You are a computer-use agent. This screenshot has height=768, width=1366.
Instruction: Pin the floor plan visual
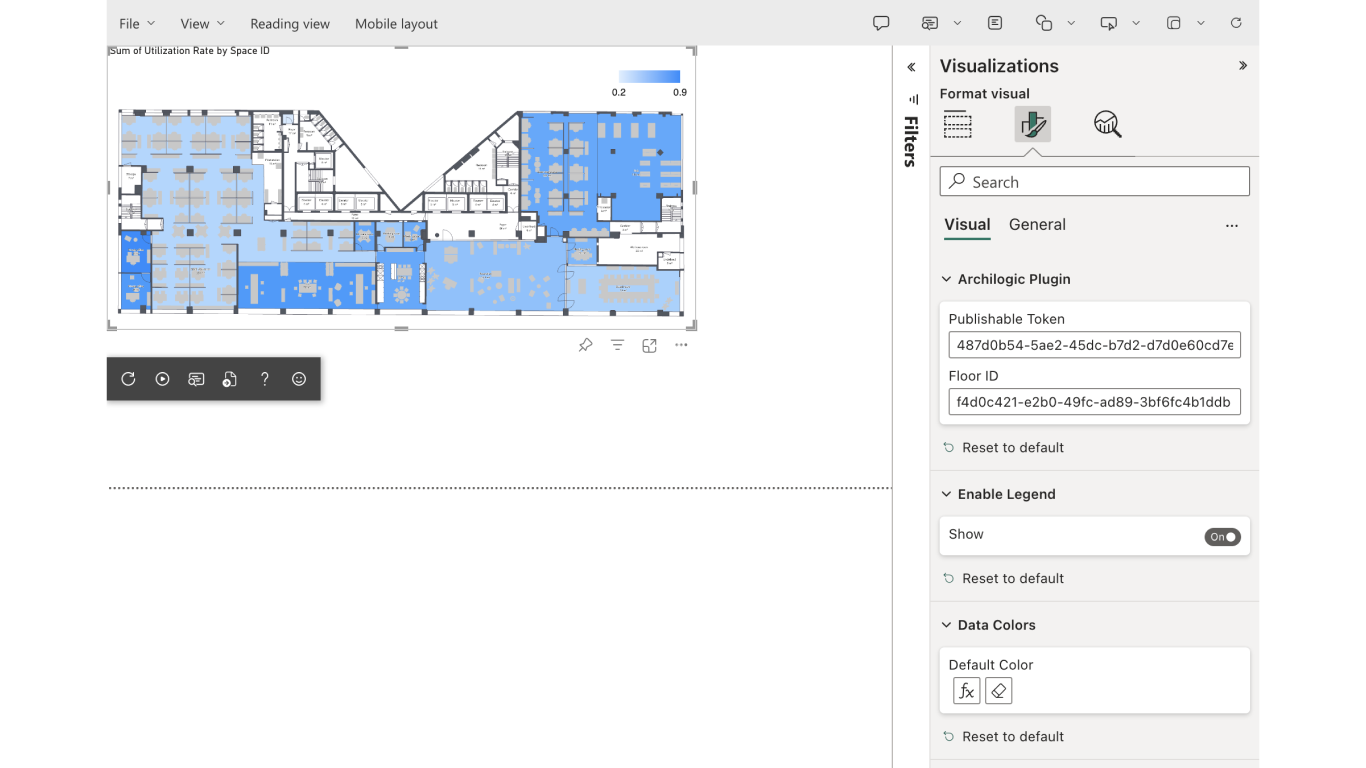pyautogui.click(x=585, y=345)
